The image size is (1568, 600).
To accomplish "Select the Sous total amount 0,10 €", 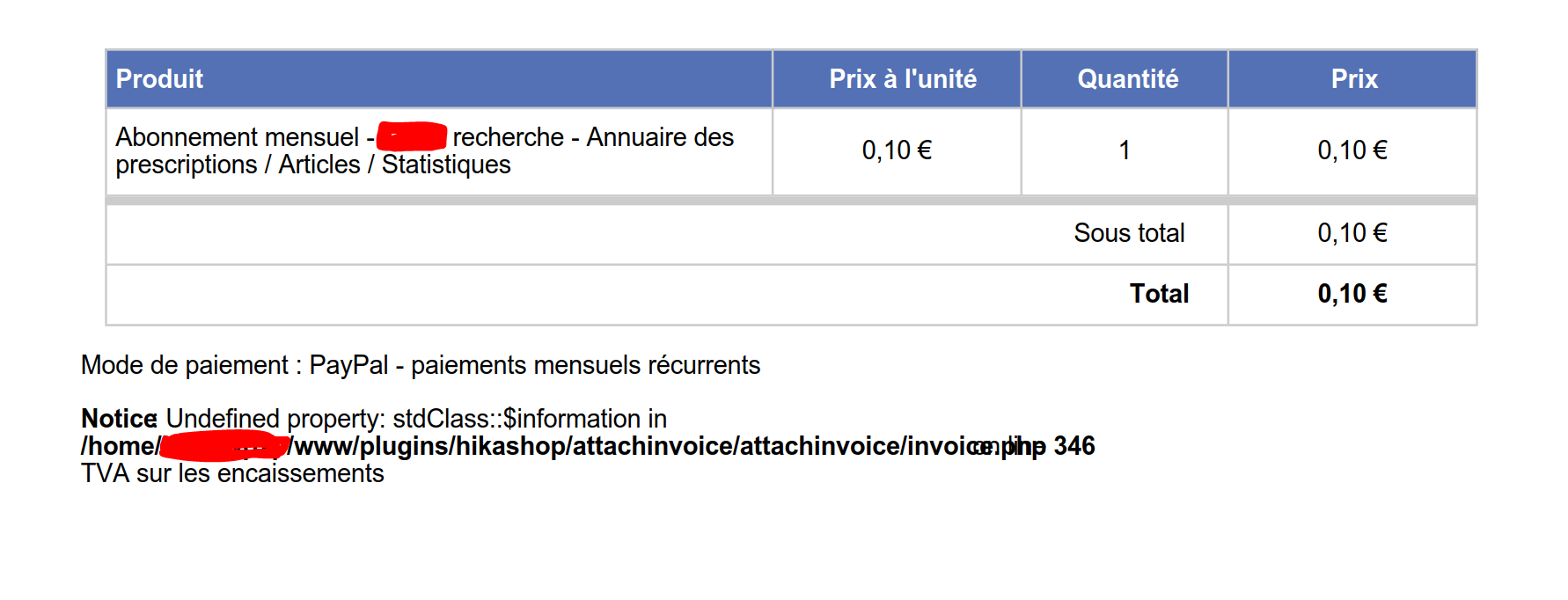I will pyautogui.click(x=1352, y=233).
